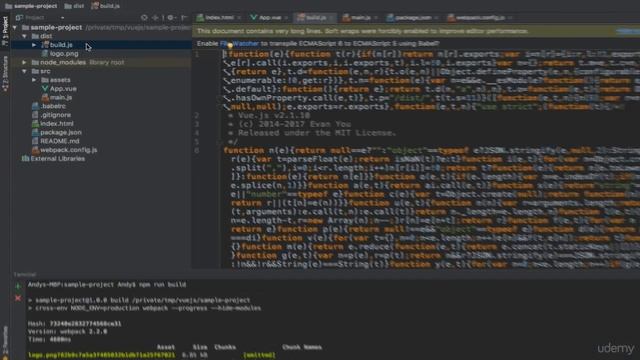Click the JS file icon beside main.js
The height and width of the screenshot is (360, 640).
click(x=45, y=98)
